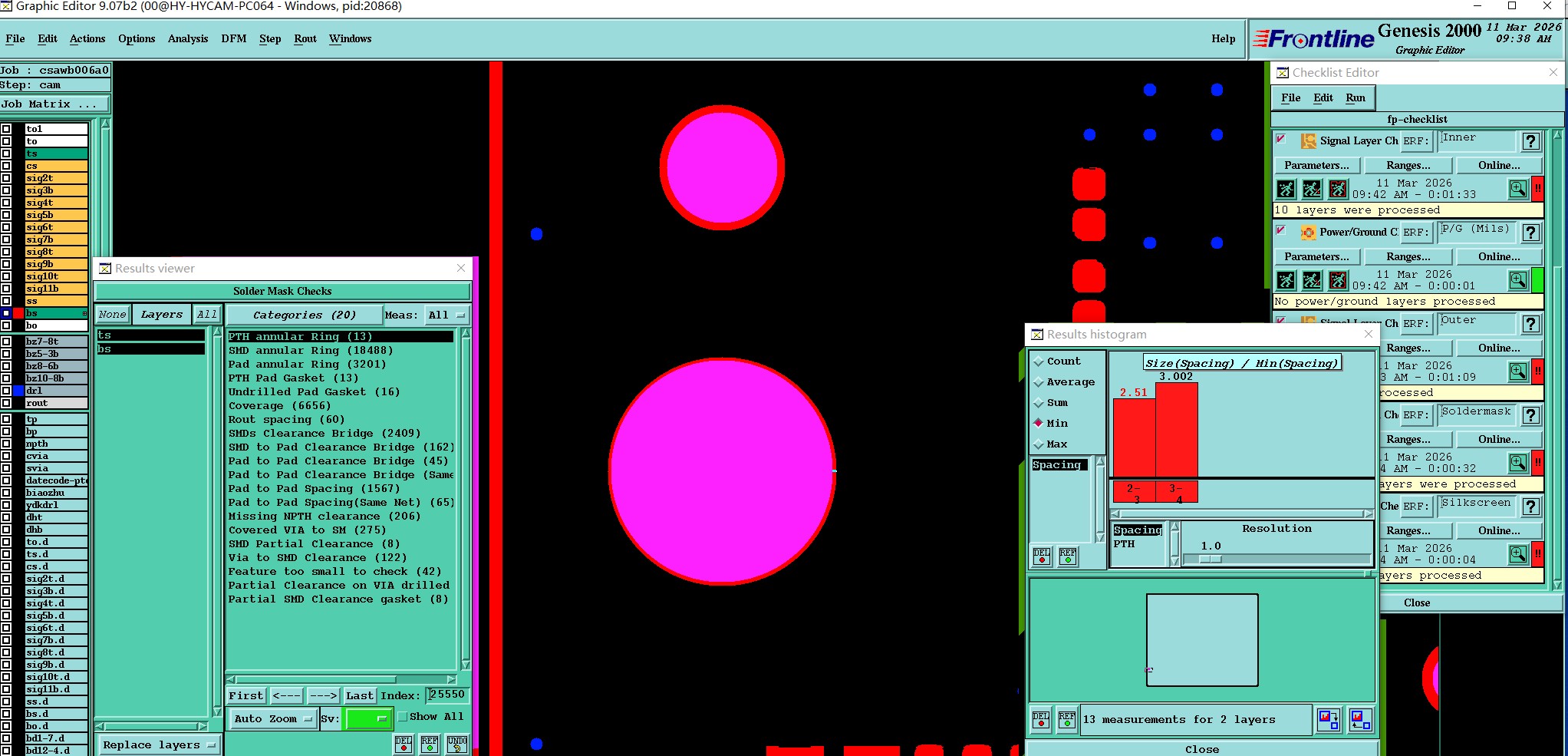
Task: Open help for P/G (Mils) check
Action: point(1530,233)
